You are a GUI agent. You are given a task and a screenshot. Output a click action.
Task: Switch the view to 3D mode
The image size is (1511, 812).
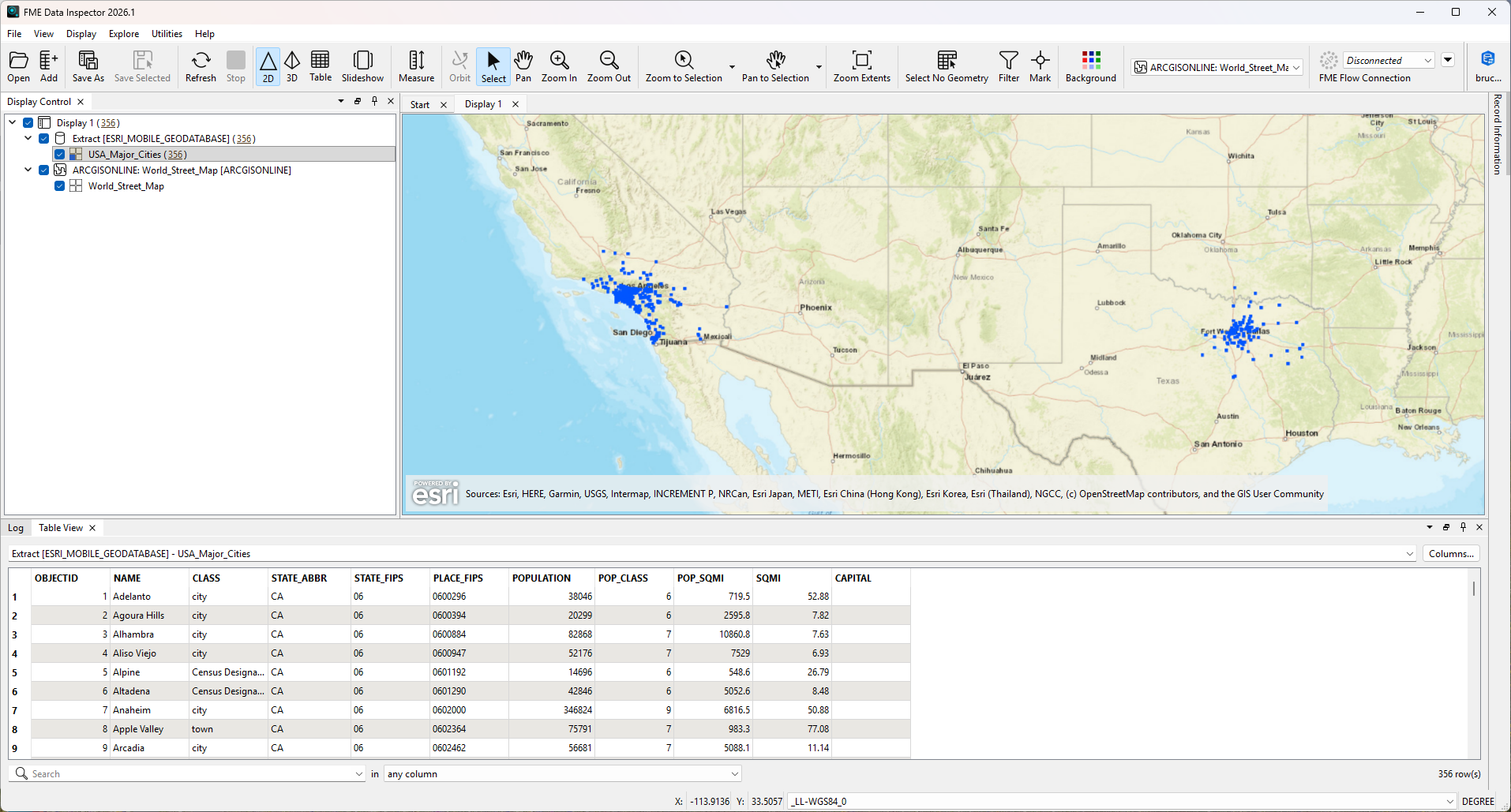(x=292, y=66)
